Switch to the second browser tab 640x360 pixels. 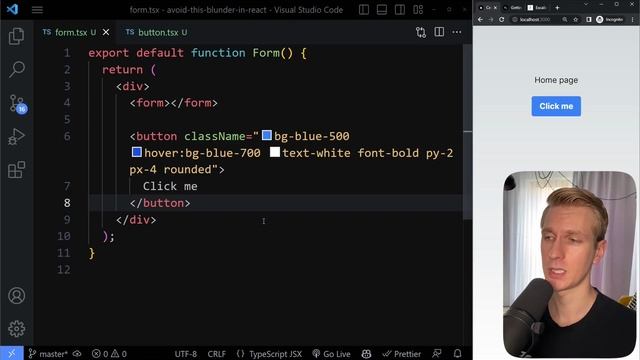(x=513, y=7)
